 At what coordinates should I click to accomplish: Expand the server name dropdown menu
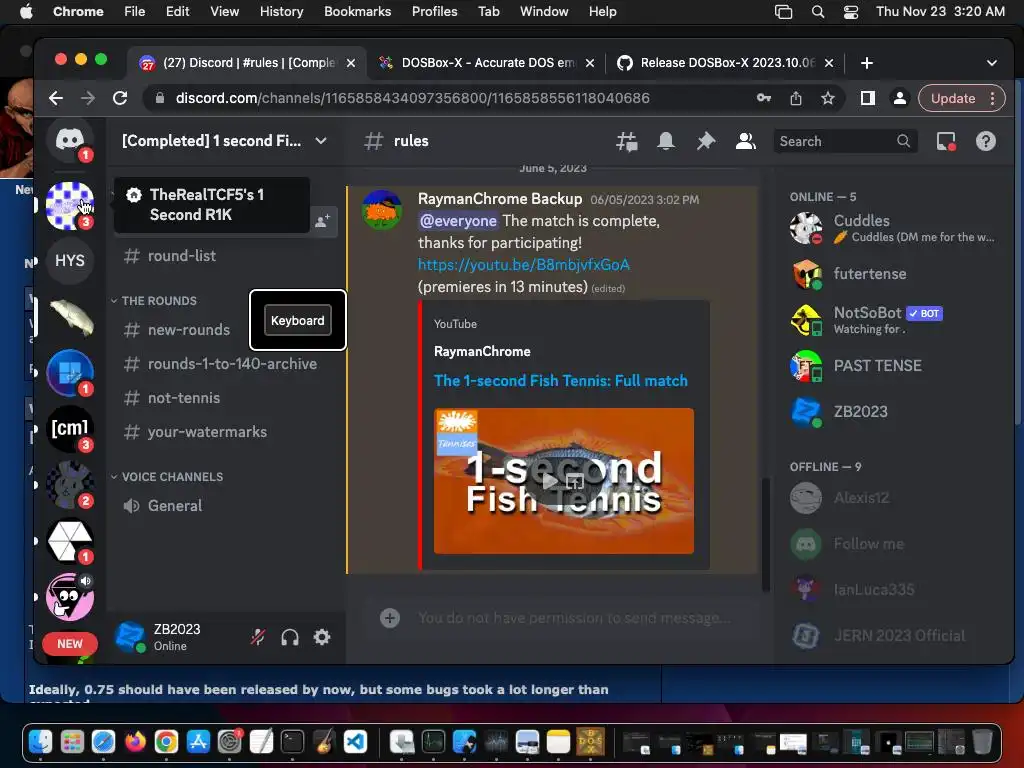point(321,141)
